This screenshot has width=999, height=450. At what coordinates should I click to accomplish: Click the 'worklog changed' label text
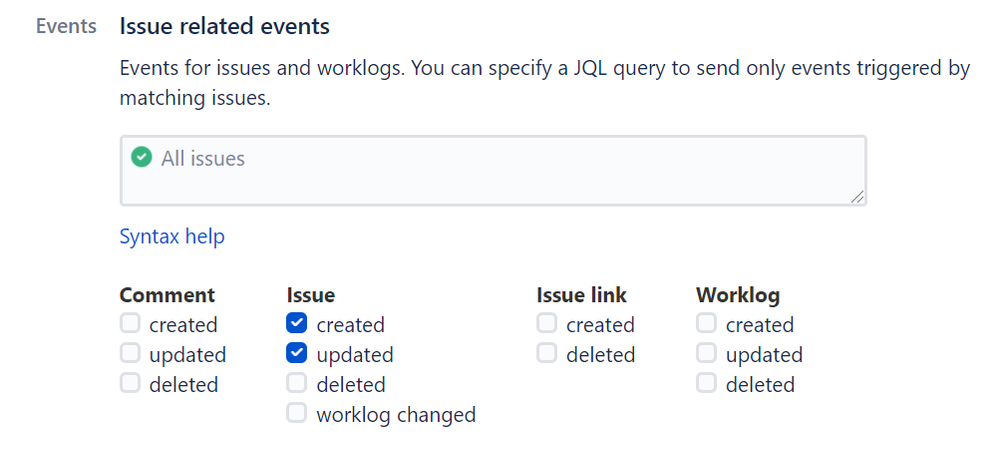tap(396, 415)
